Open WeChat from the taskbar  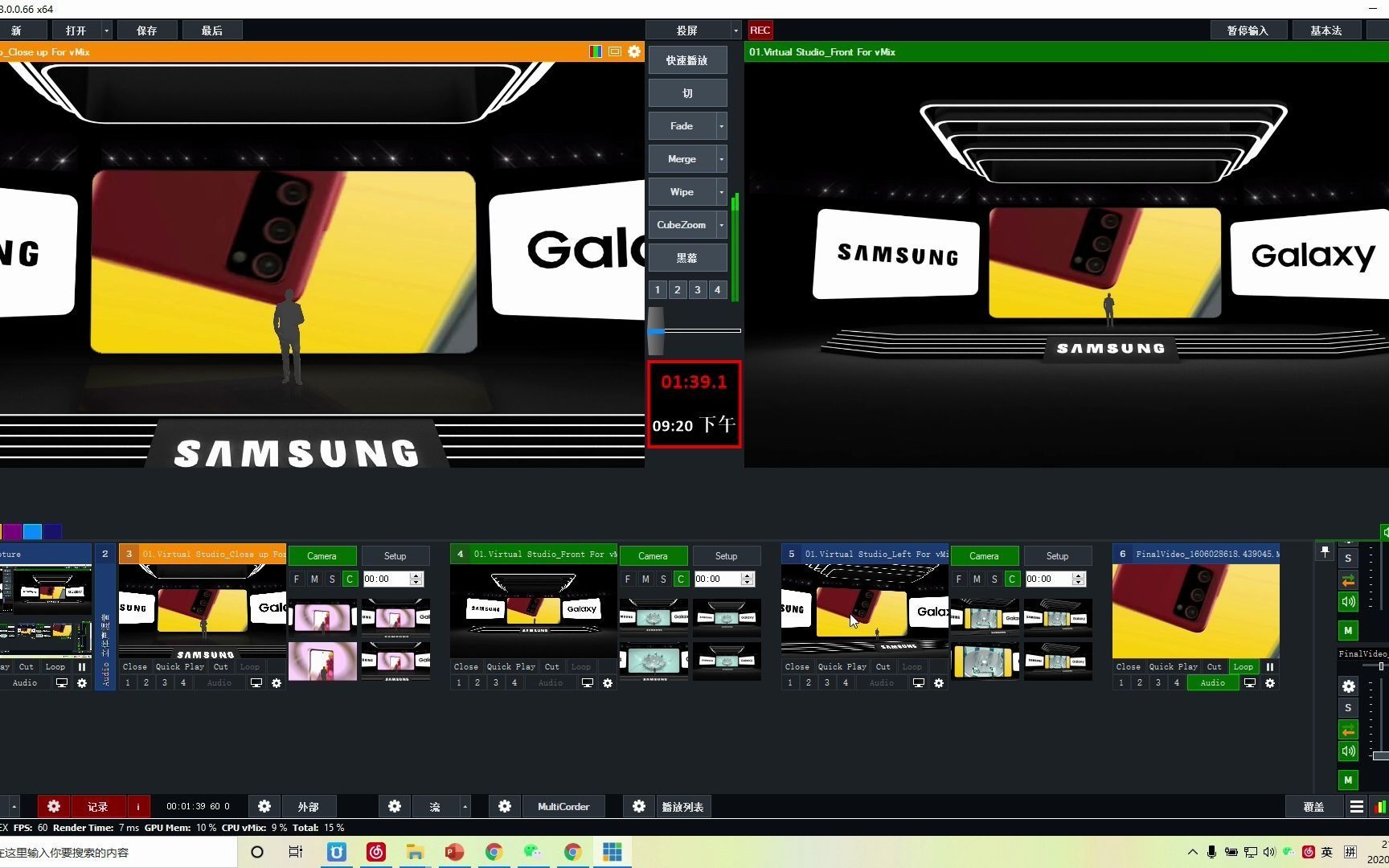coord(533,852)
